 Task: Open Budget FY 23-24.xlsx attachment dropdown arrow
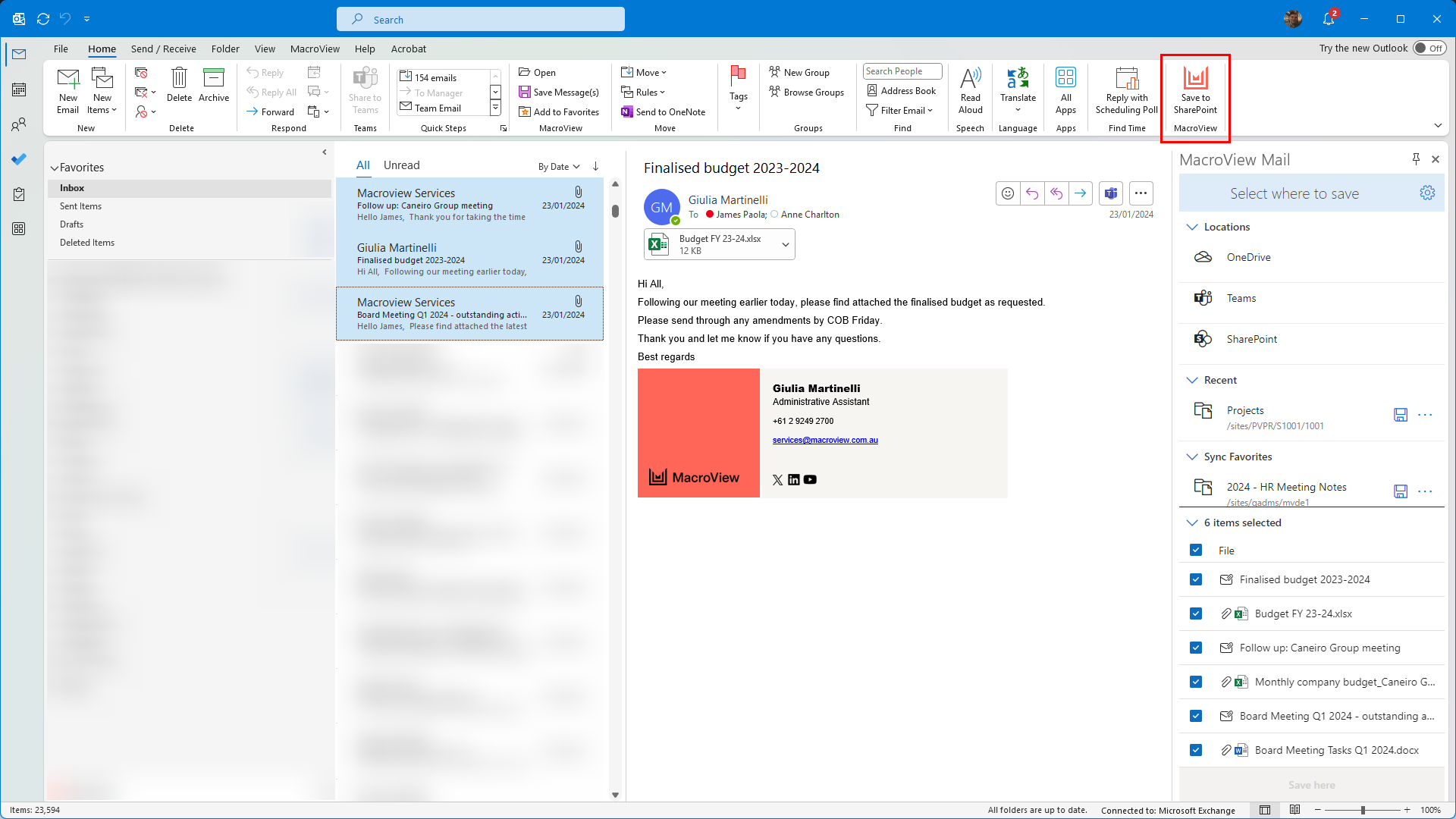785,244
